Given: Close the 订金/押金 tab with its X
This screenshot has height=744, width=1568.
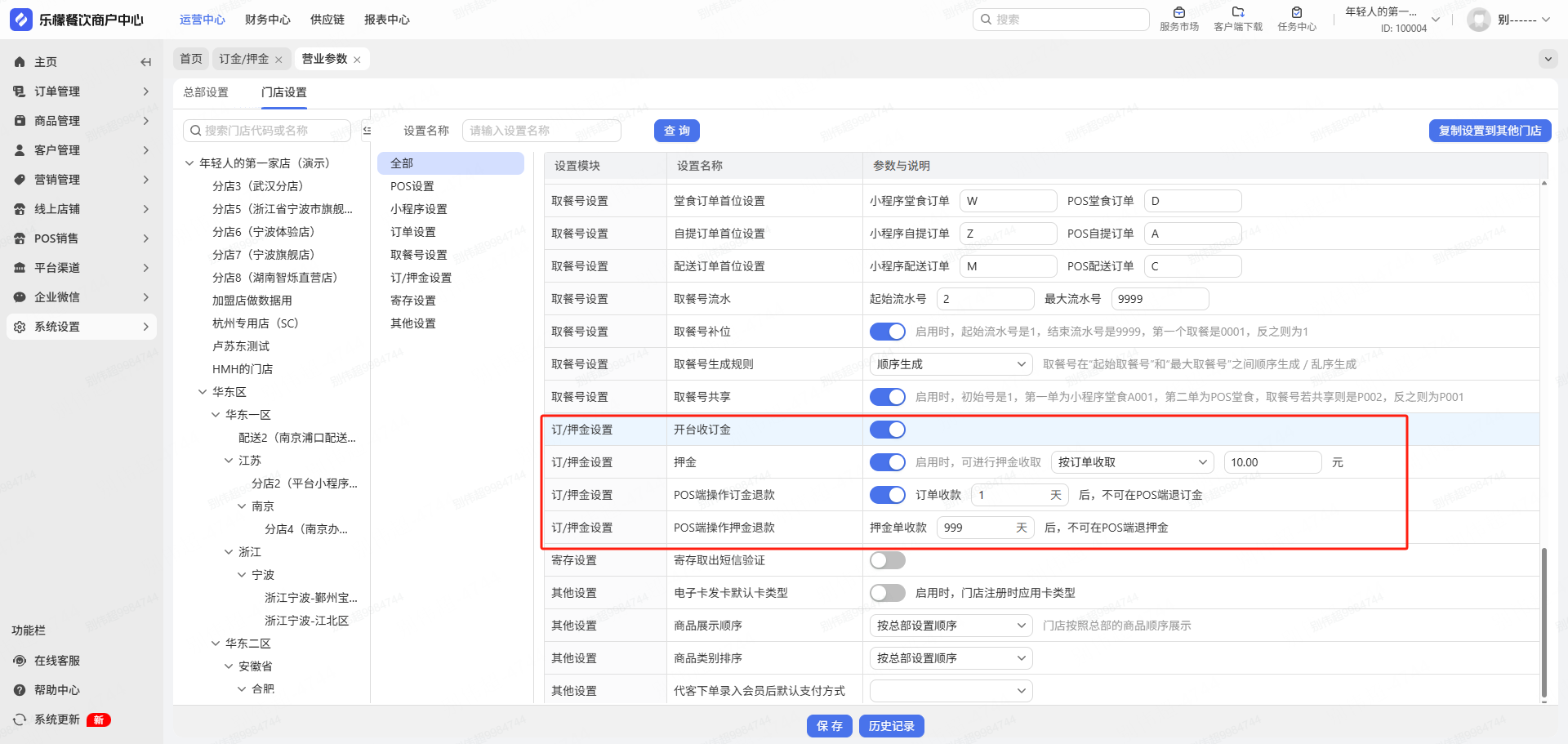Looking at the screenshot, I should (278, 60).
